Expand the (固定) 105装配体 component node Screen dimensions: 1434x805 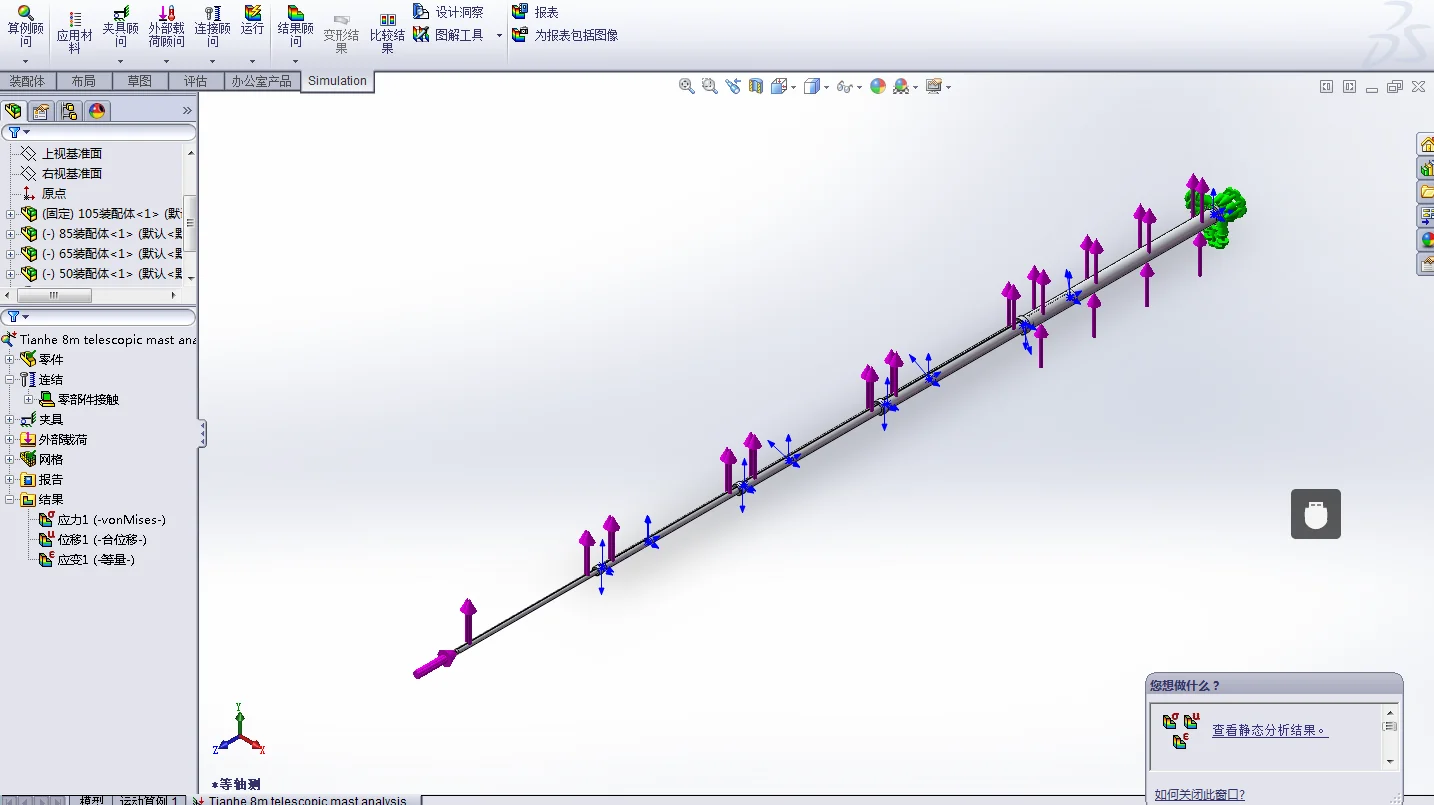coord(11,214)
